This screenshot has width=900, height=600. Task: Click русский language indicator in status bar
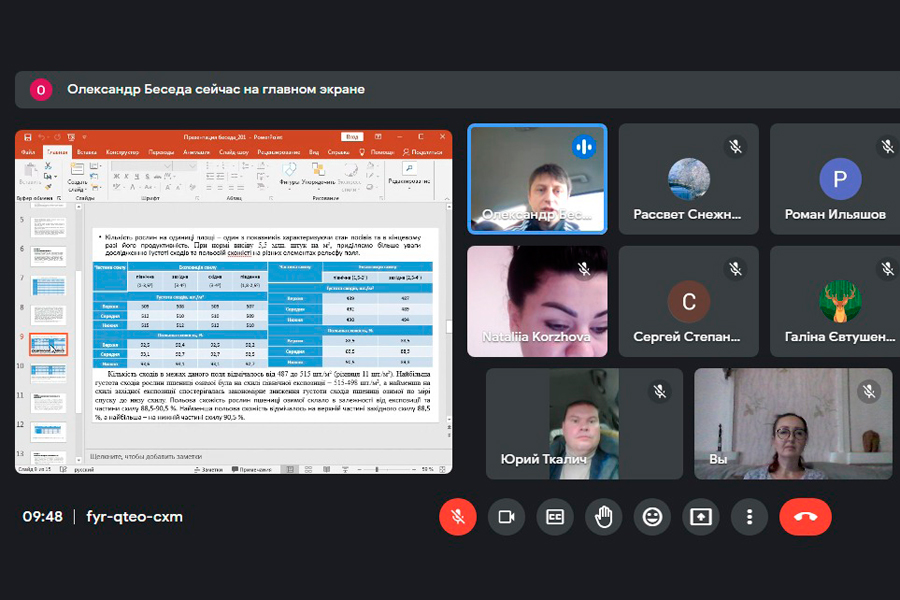[x=84, y=469]
